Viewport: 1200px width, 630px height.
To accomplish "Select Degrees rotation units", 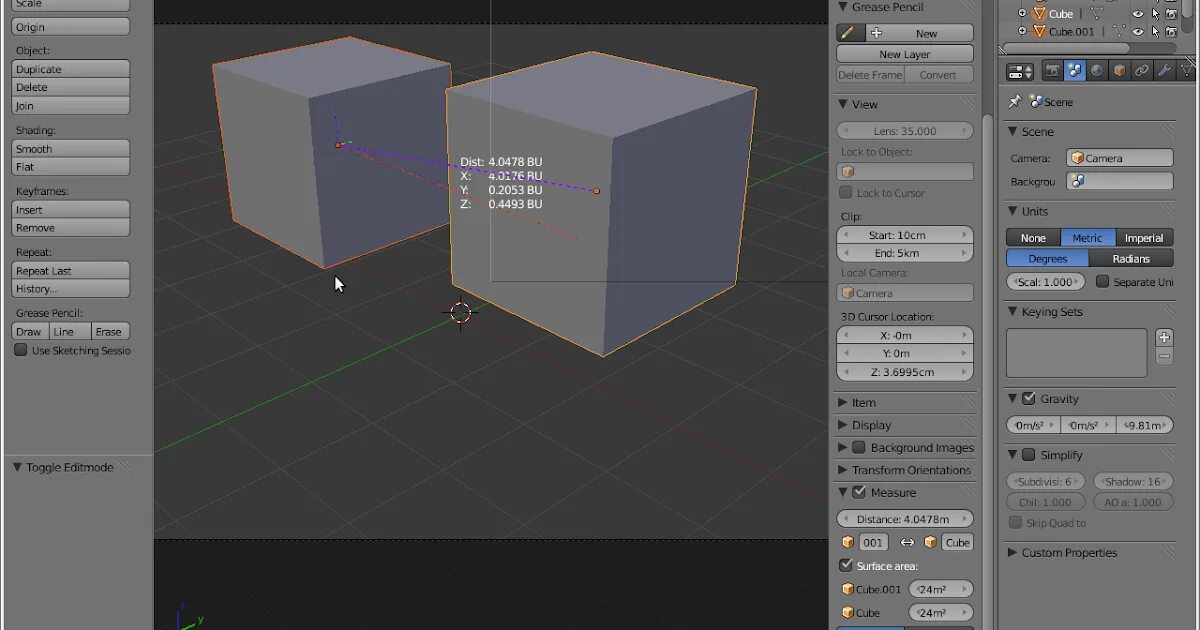I will pyautogui.click(x=1047, y=258).
